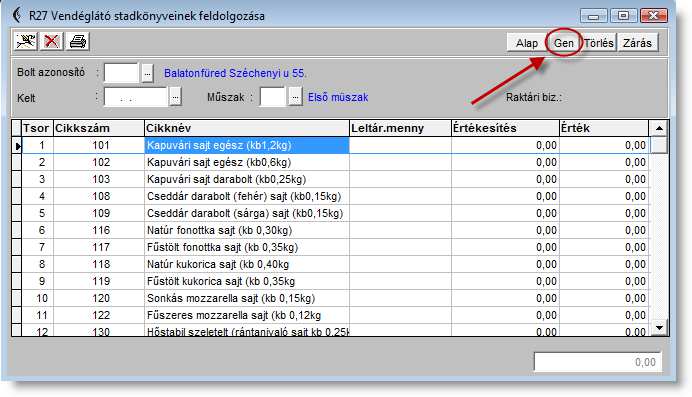Click the total value field at bottom
The height and width of the screenshot is (397, 692).
pyautogui.click(x=598, y=362)
